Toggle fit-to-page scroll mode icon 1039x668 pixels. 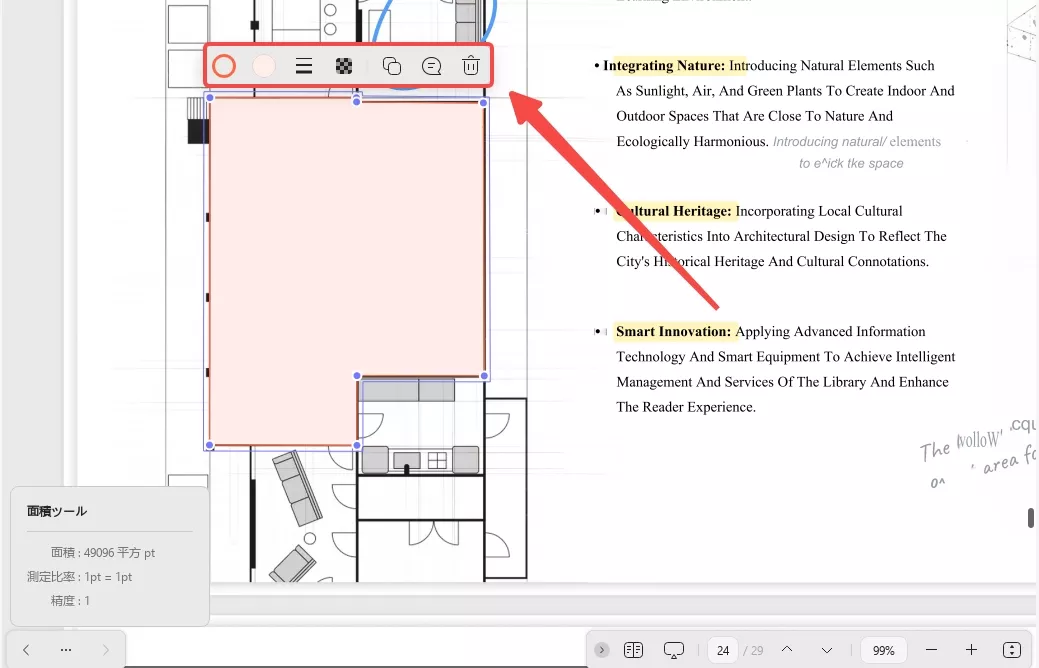(1011, 650)
